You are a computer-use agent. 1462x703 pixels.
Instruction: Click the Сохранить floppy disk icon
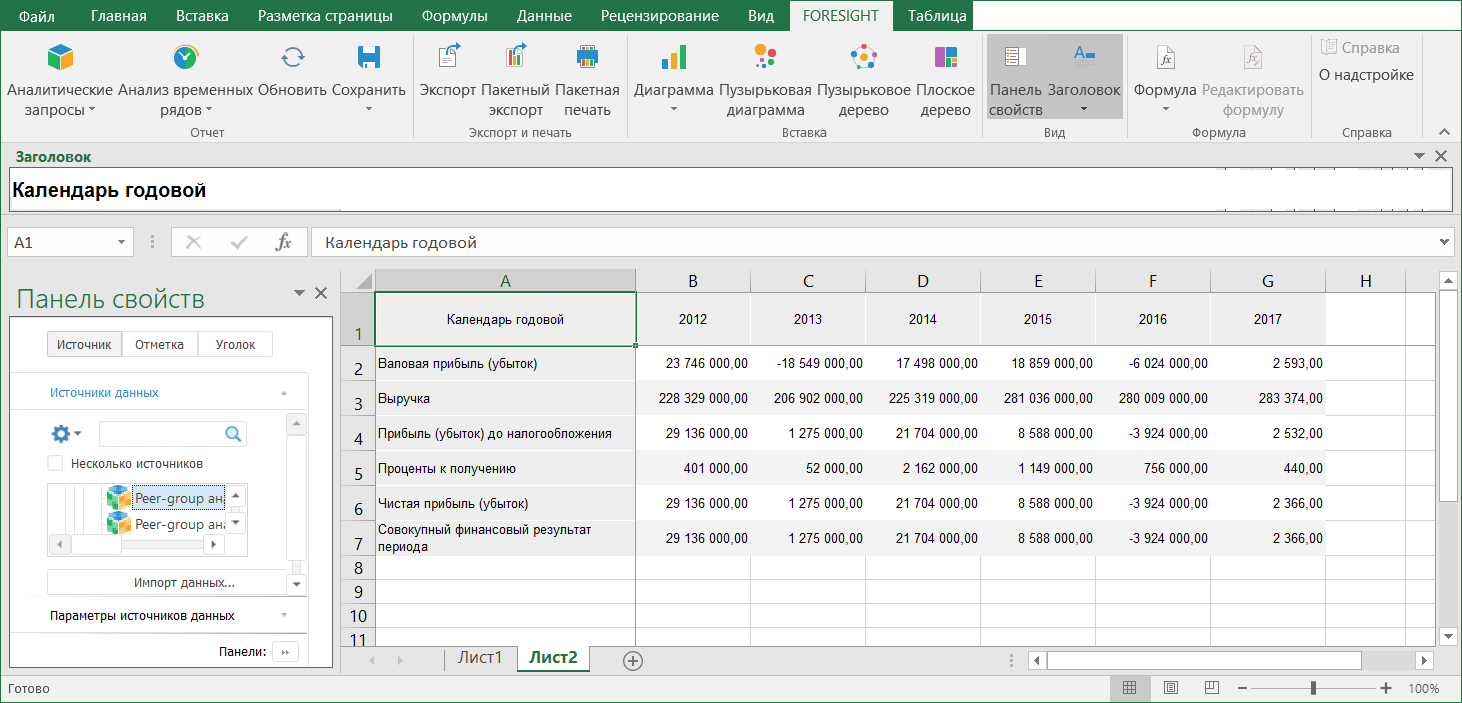pos(368,58)
